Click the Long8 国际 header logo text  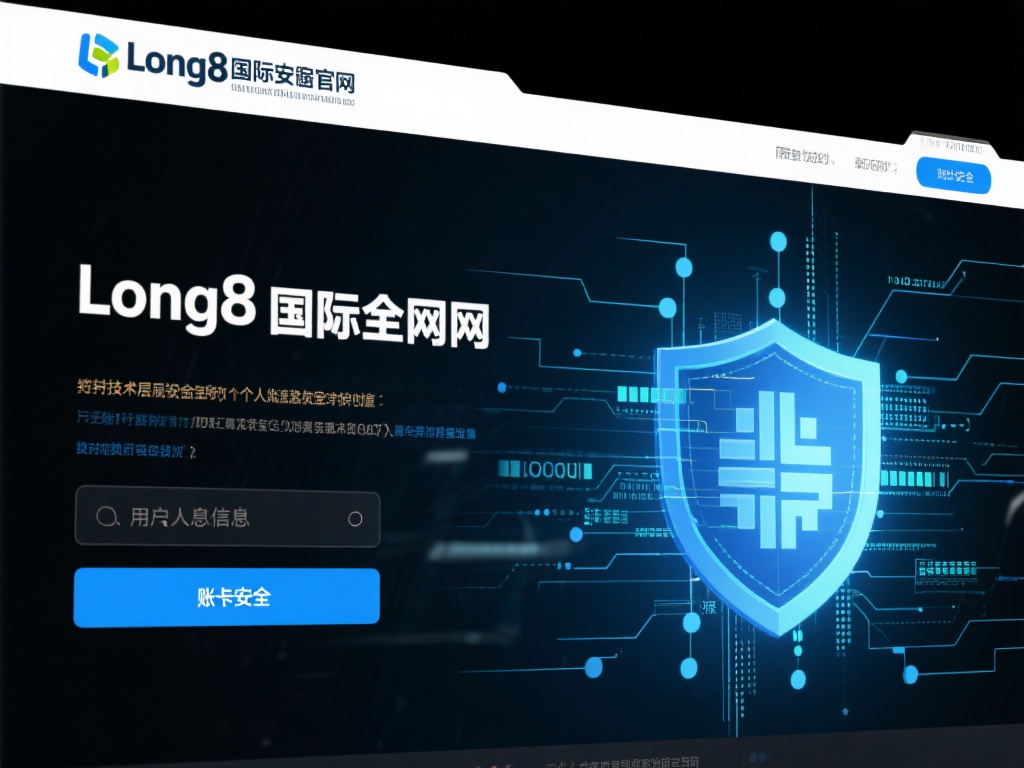(x=240, y=67)
